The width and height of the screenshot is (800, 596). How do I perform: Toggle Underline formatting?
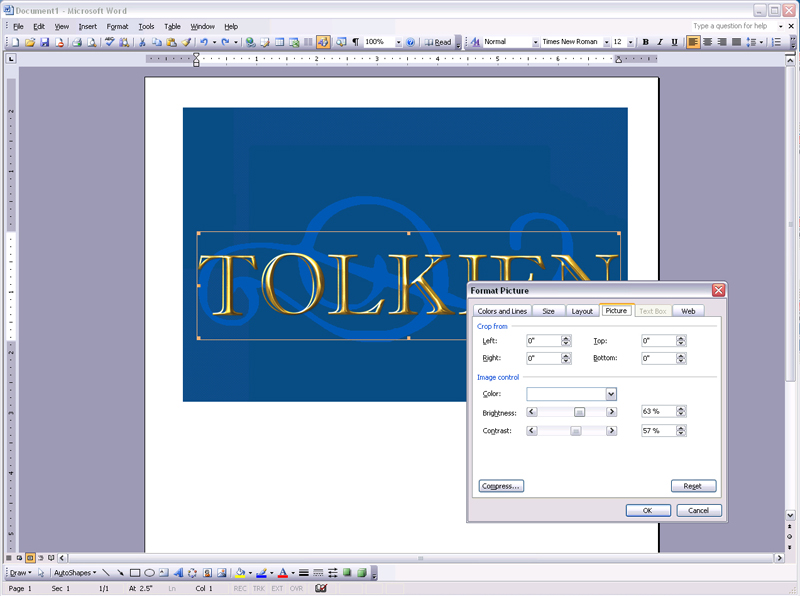coord(674,42)
